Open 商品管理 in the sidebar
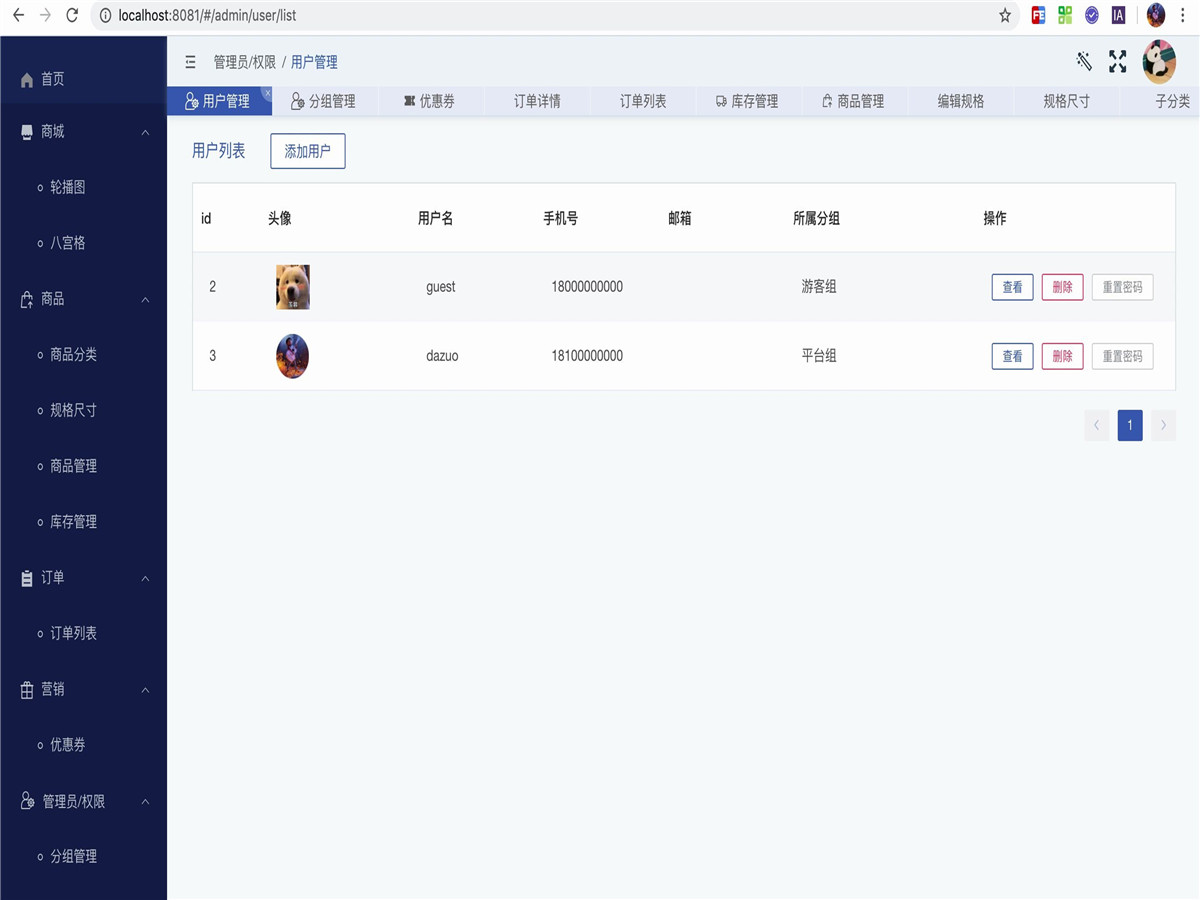 tap(73, 466)
